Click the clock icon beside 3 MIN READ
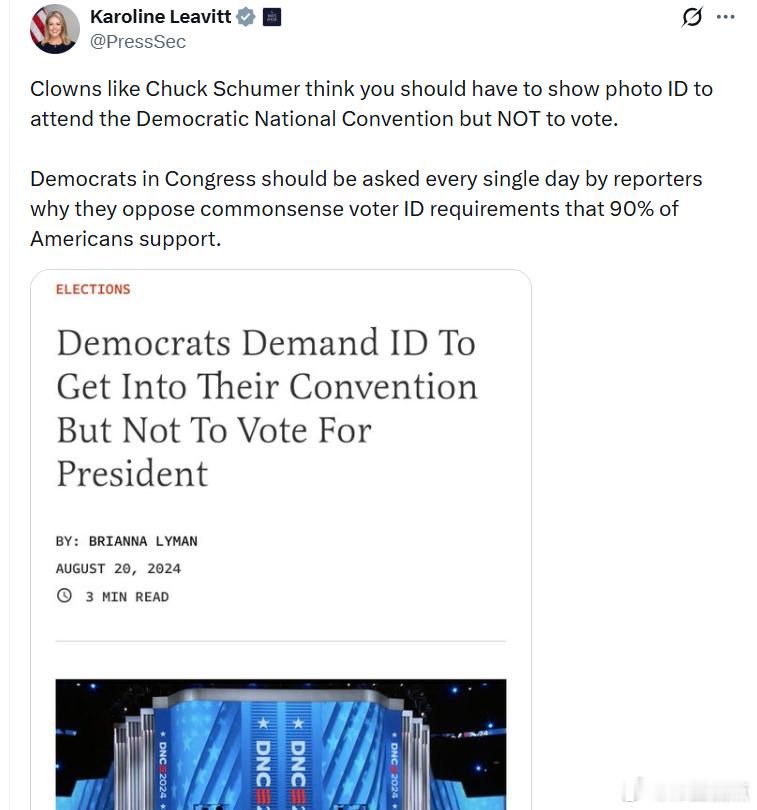757x810 pixels. pos(65,596)
